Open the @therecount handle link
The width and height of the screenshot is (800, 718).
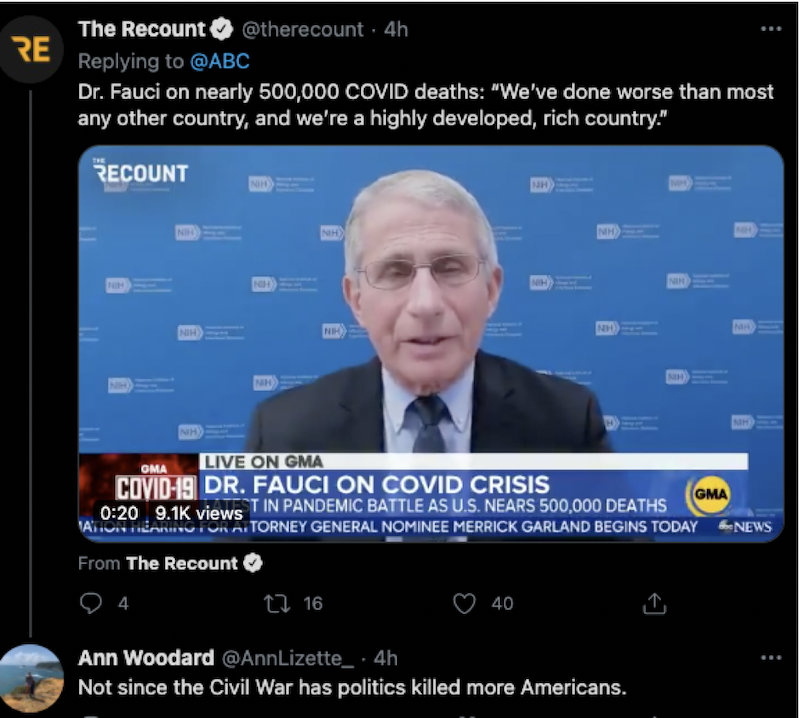click(x=303, y=30)
